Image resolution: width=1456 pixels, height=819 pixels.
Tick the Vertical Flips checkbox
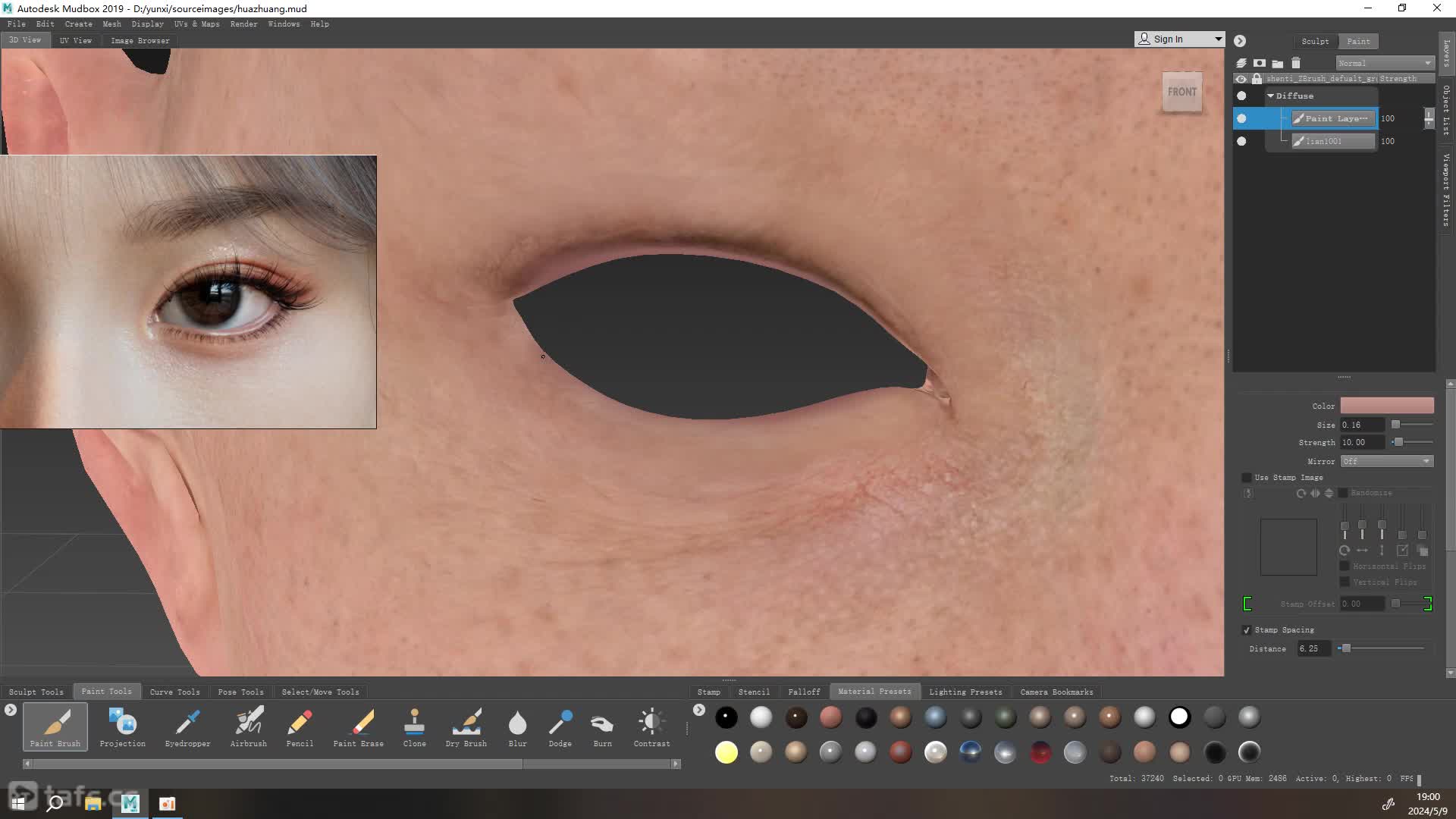(1345, 582)
